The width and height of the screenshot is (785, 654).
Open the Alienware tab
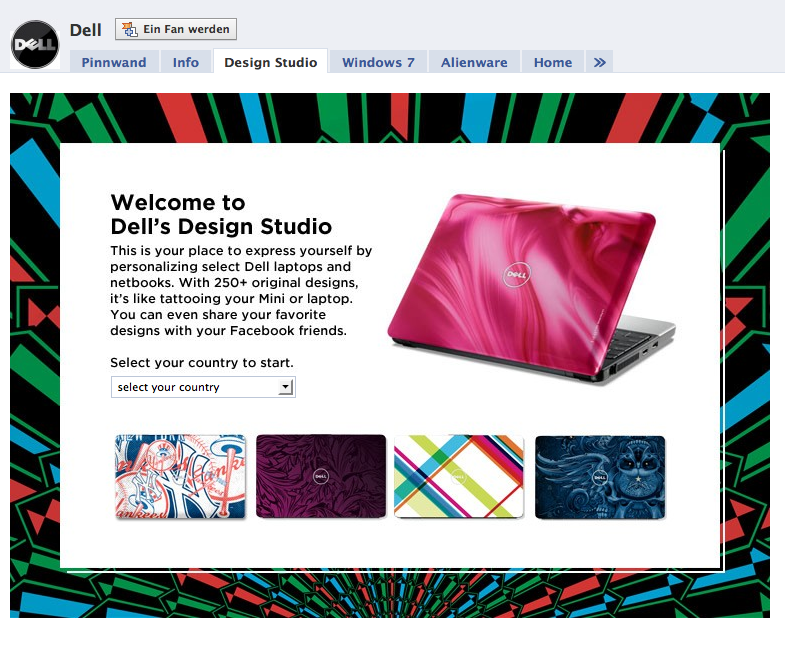[x=475, y=62]
